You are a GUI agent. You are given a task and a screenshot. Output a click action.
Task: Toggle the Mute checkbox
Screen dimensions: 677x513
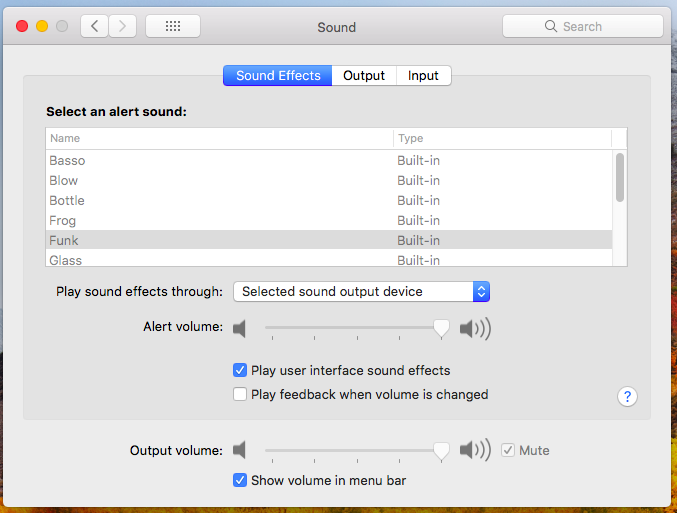click(x=508, y=451)
